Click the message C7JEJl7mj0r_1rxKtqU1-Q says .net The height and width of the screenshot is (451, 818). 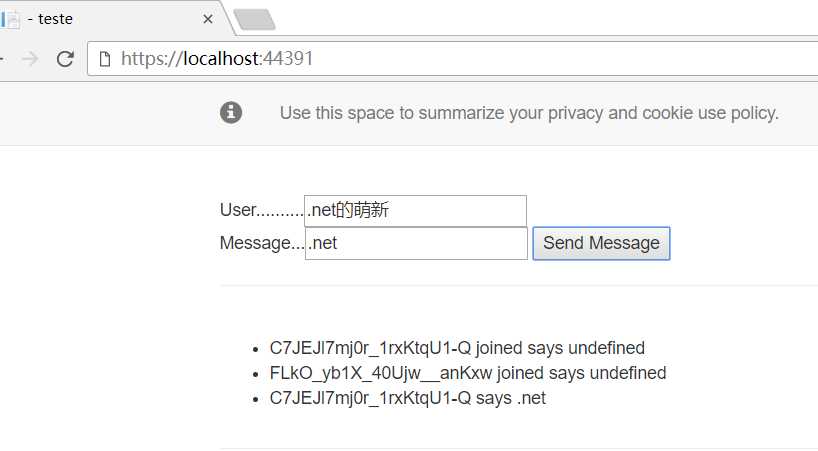(x=407, y=398)
